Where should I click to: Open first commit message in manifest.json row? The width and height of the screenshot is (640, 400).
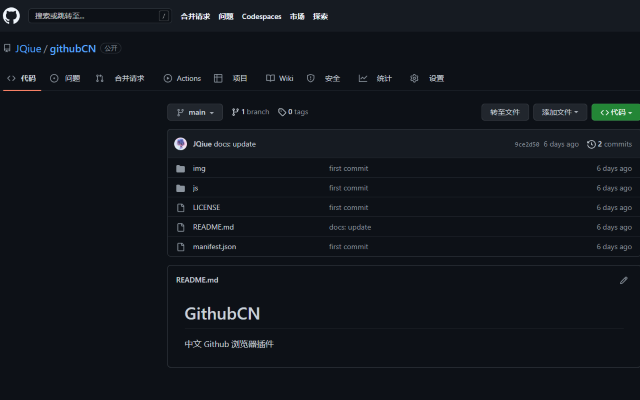point(349,247)
